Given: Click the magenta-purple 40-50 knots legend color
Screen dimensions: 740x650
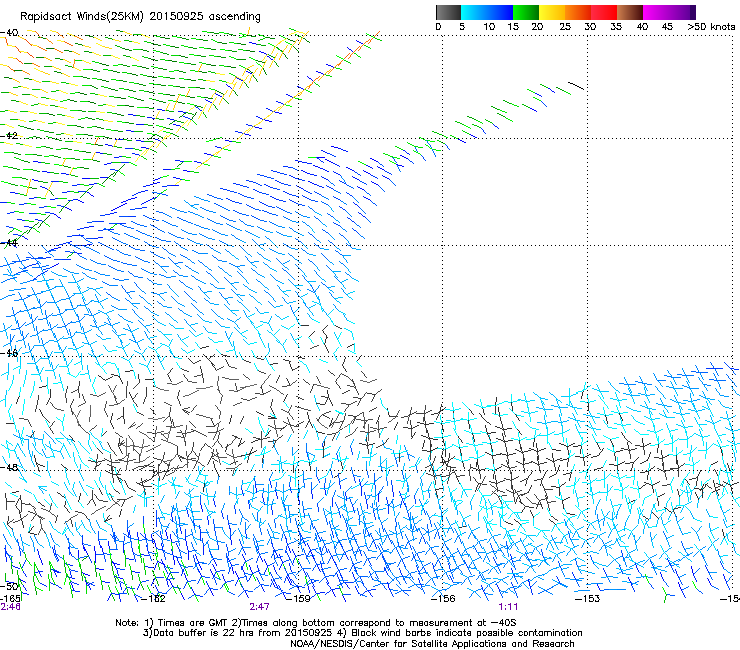Looking at the screenshot, I should [x=669, y=12].
